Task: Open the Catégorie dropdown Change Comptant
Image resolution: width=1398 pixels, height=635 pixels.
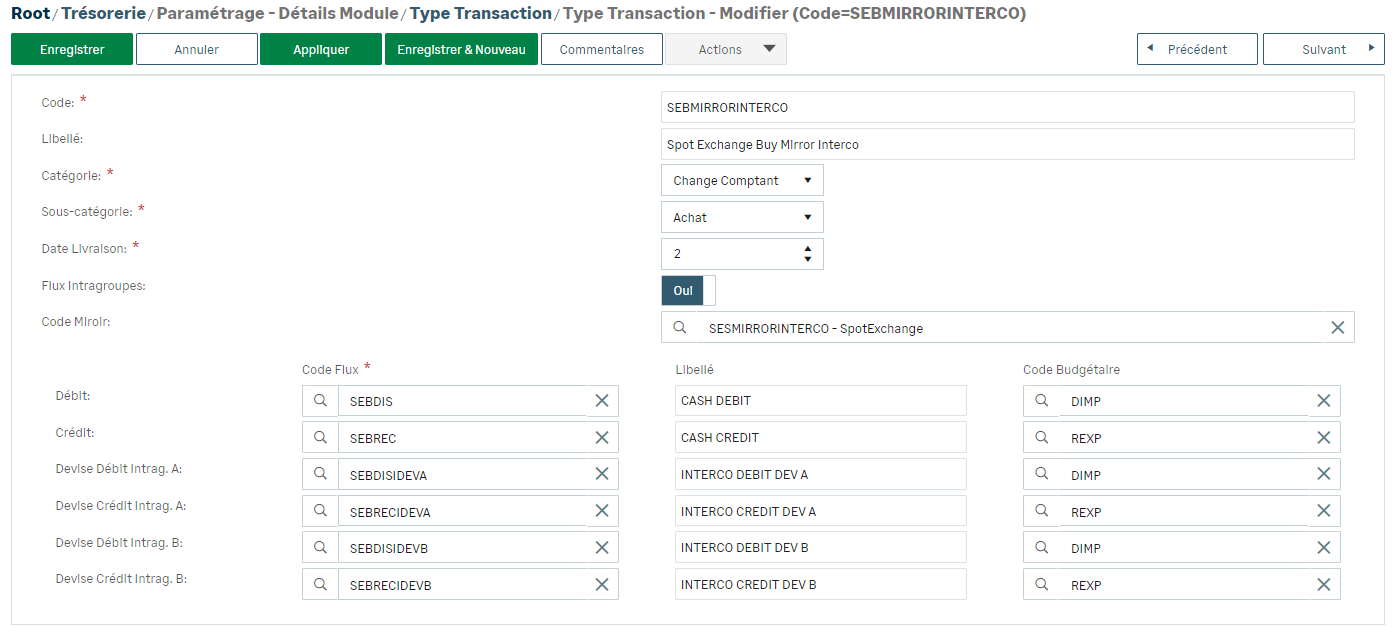Action: click(x=742, y=181)
